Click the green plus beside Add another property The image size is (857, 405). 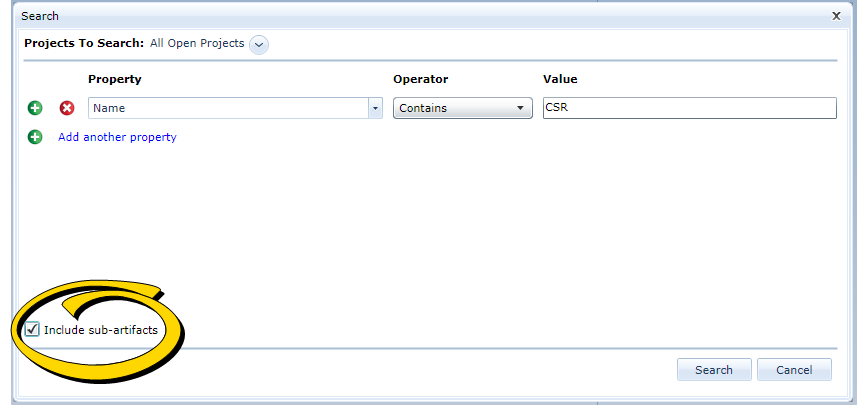click(35, 137)
